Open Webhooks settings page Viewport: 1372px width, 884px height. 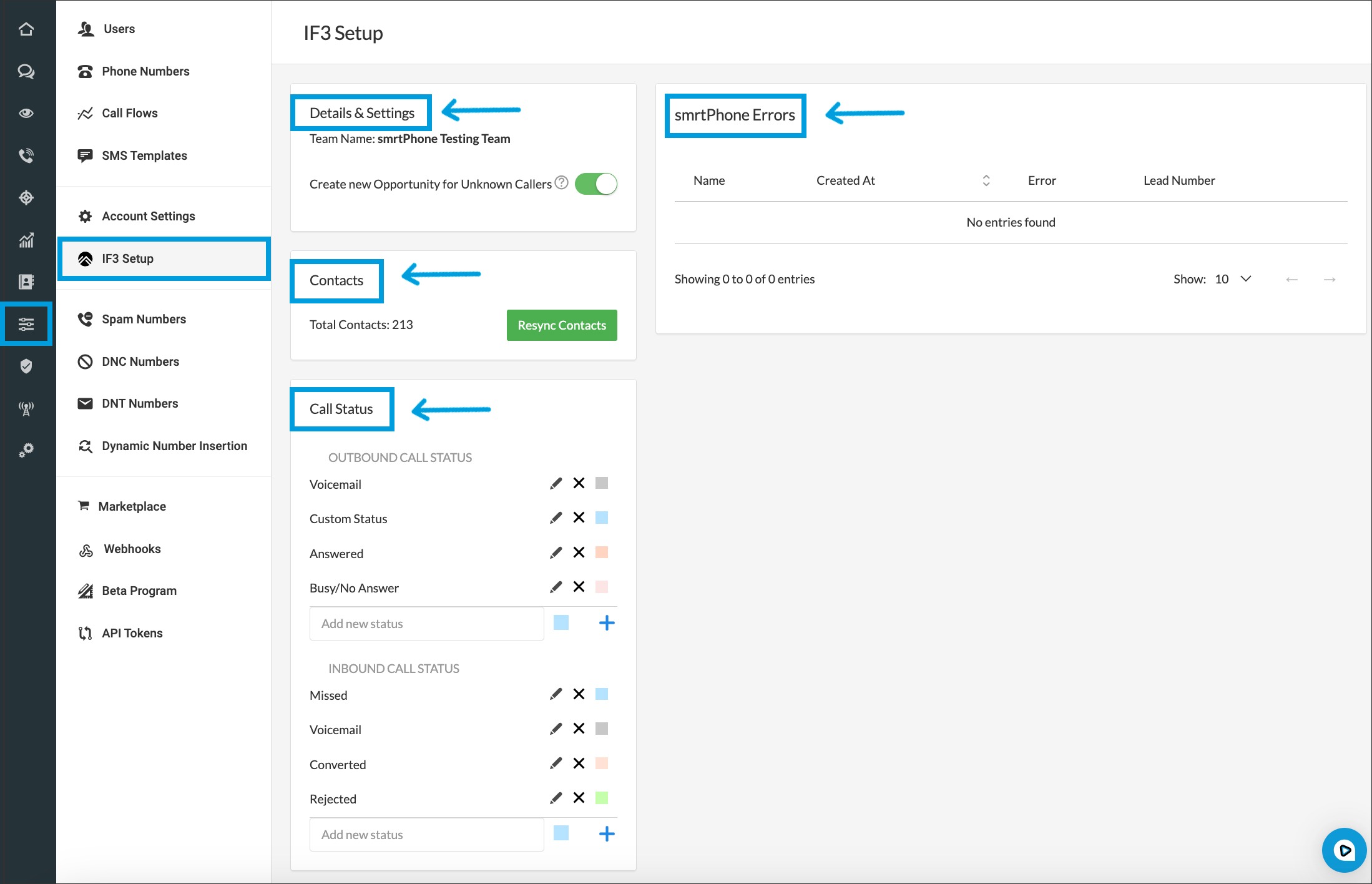pos(132,549)
